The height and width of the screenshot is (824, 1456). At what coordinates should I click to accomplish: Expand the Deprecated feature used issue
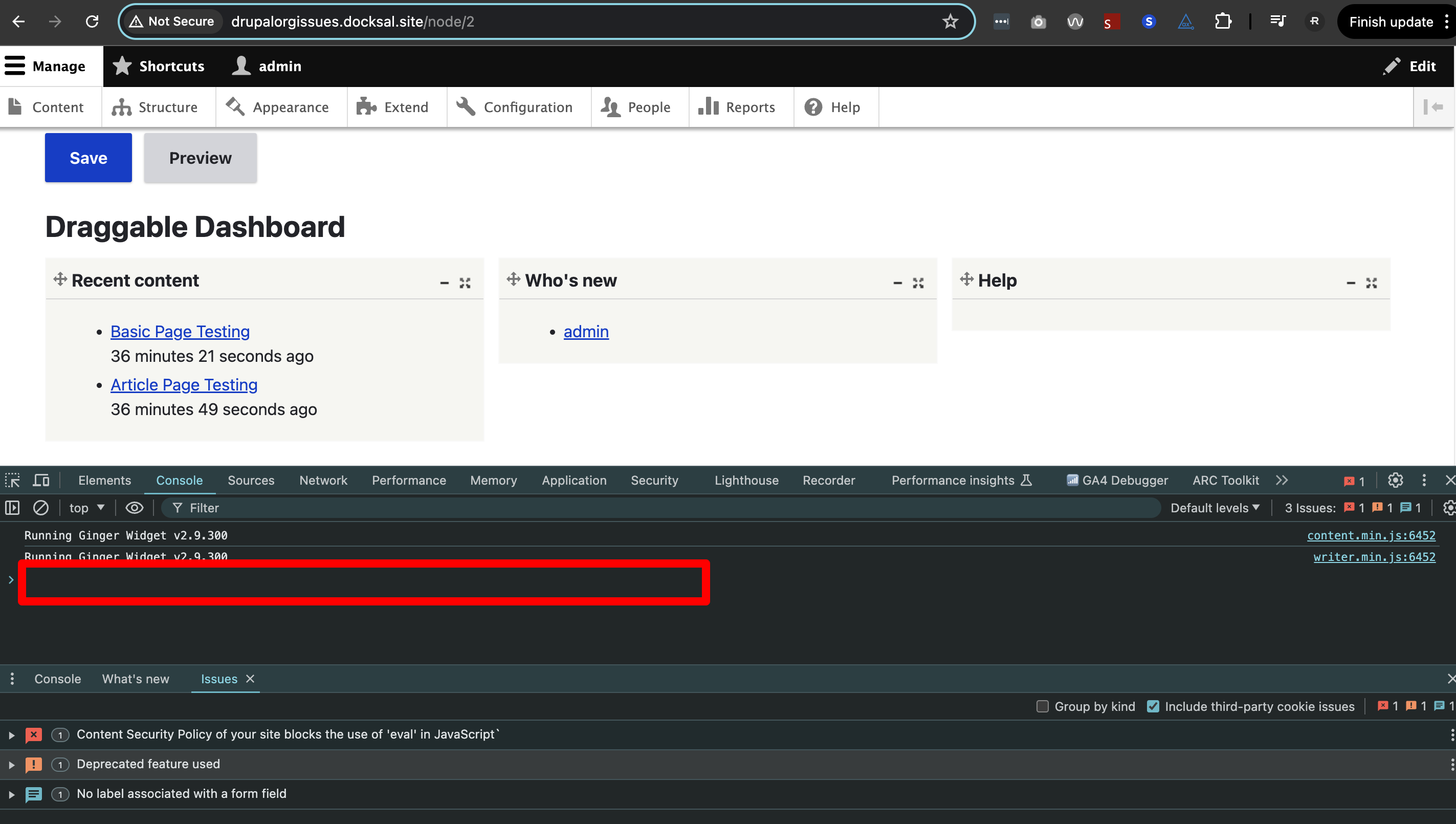tap(11, 765)
